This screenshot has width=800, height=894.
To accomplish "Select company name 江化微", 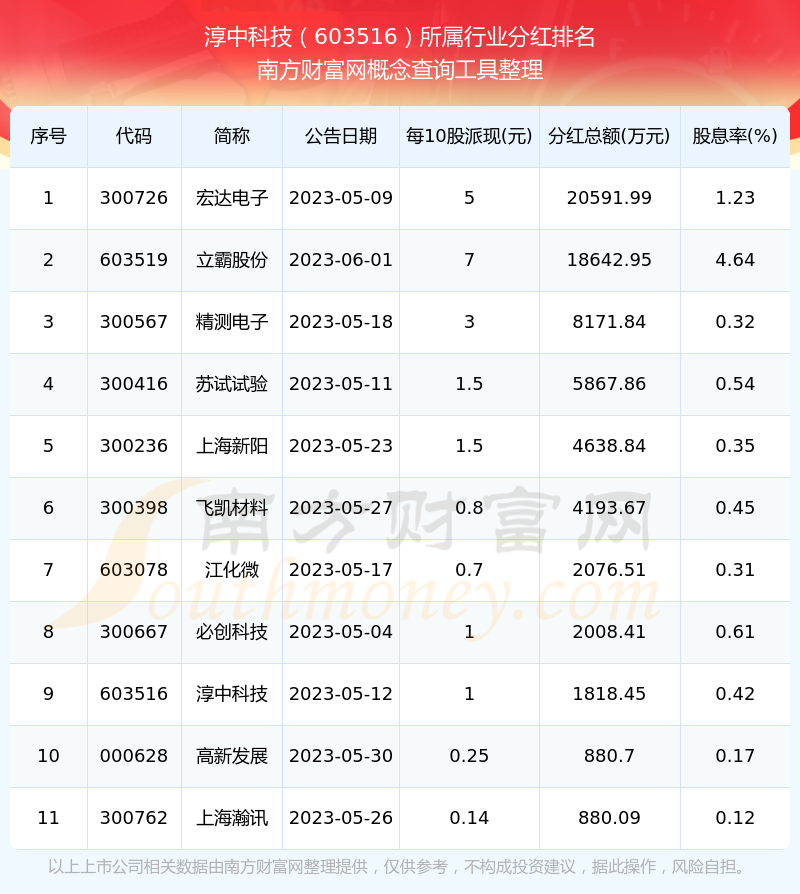I will click(x=232, y=570).
